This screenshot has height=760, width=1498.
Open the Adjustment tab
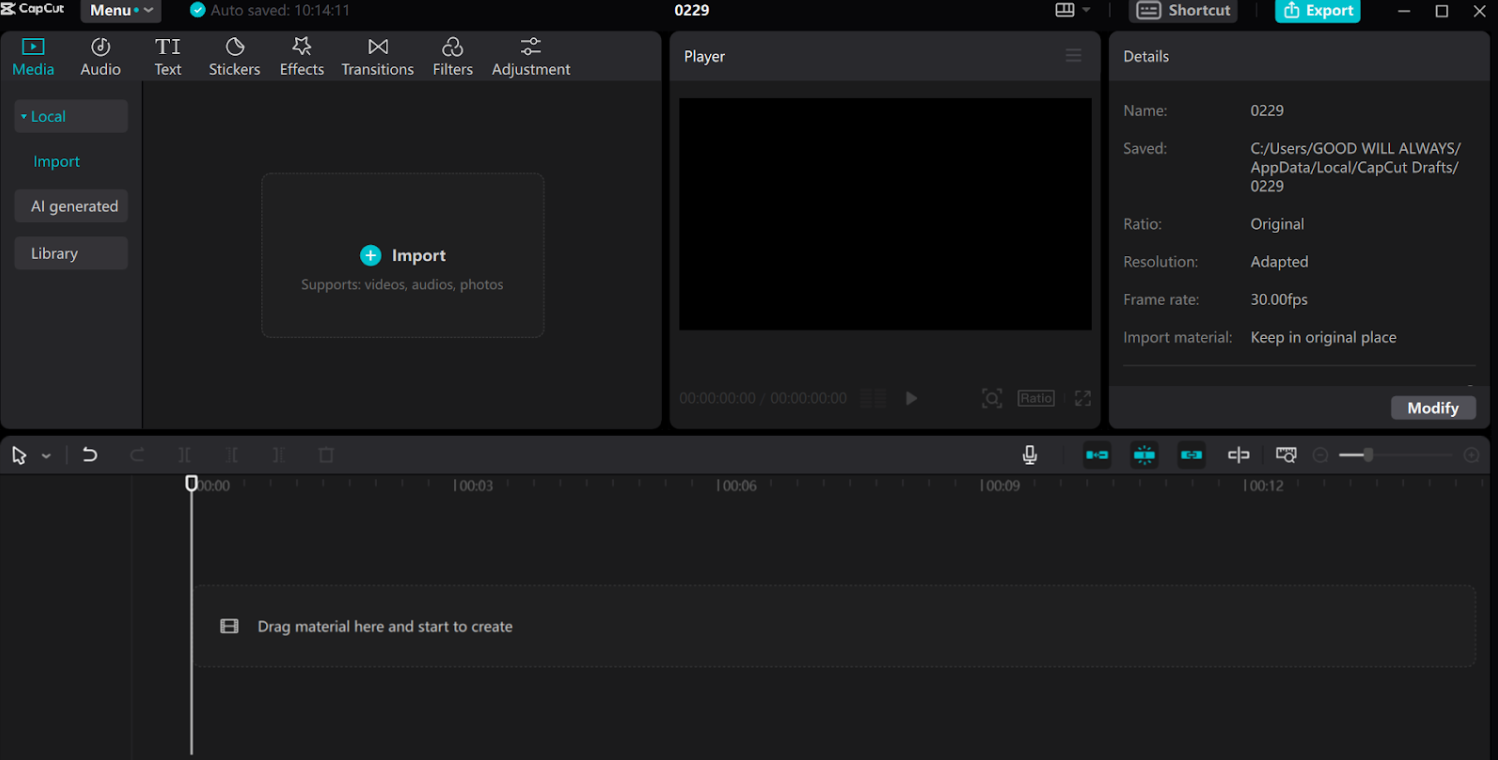(x=531, y=55)
